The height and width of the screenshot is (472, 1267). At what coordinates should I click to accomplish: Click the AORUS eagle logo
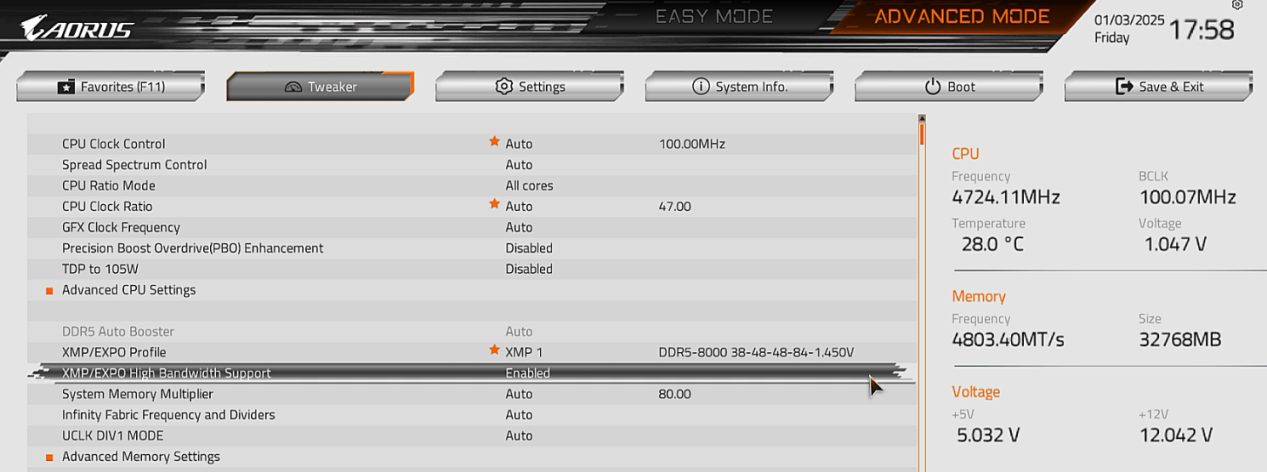point(77,28)
